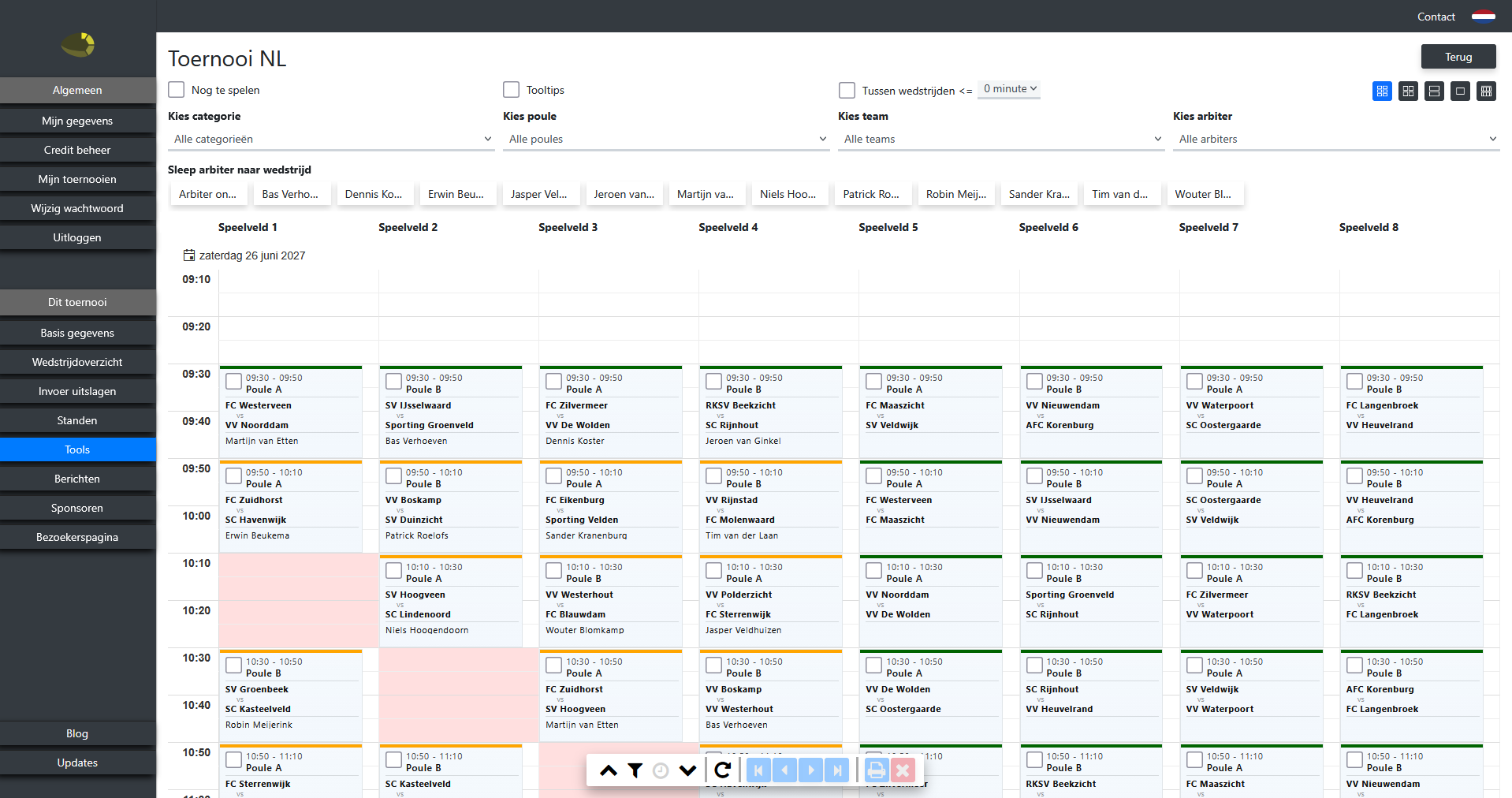Click the printer icon
The image size is (1512, 798).
click(877, 770)
